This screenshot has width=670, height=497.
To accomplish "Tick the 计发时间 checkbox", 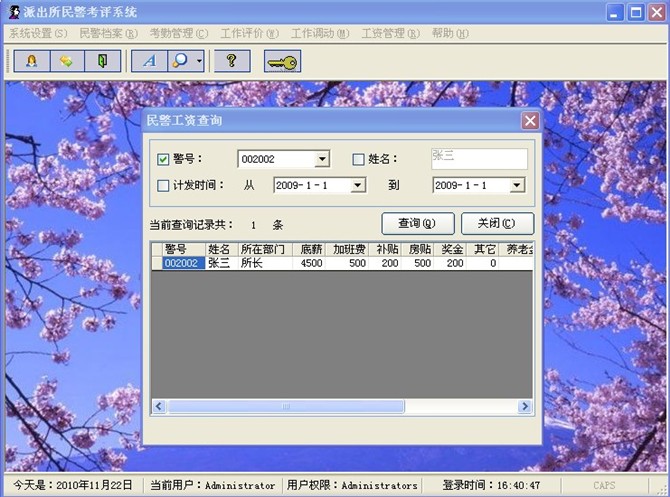I will 164,185.
